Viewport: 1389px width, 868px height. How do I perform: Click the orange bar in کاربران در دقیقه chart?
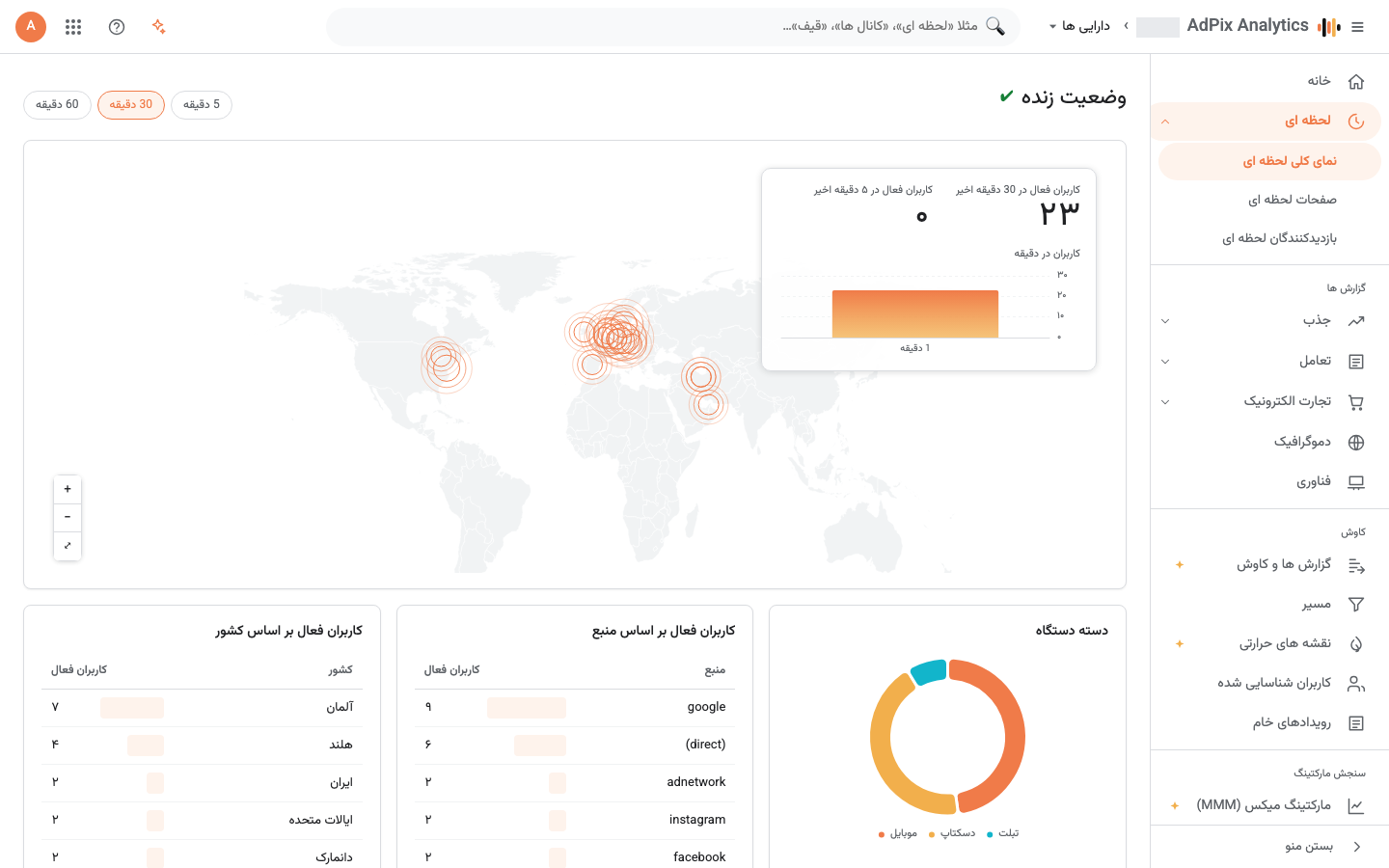pos(915,313)
